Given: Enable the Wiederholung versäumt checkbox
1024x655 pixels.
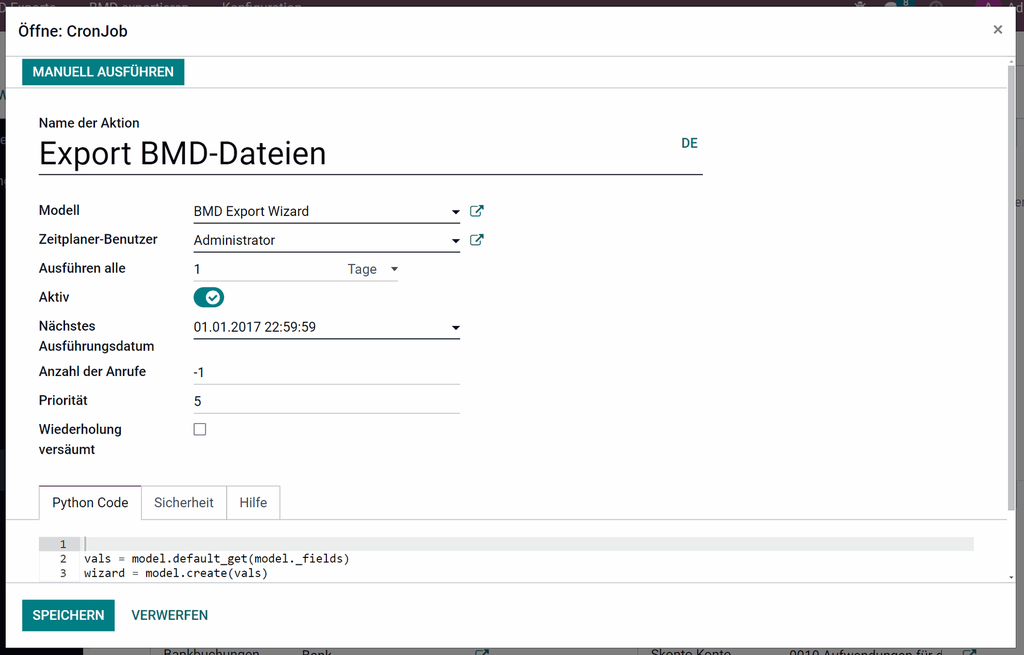Looking at the screenshot, I should [200, 429].
